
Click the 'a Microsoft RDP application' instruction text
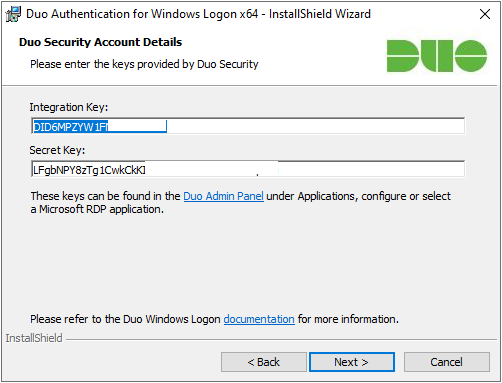(x=97, y=209)
